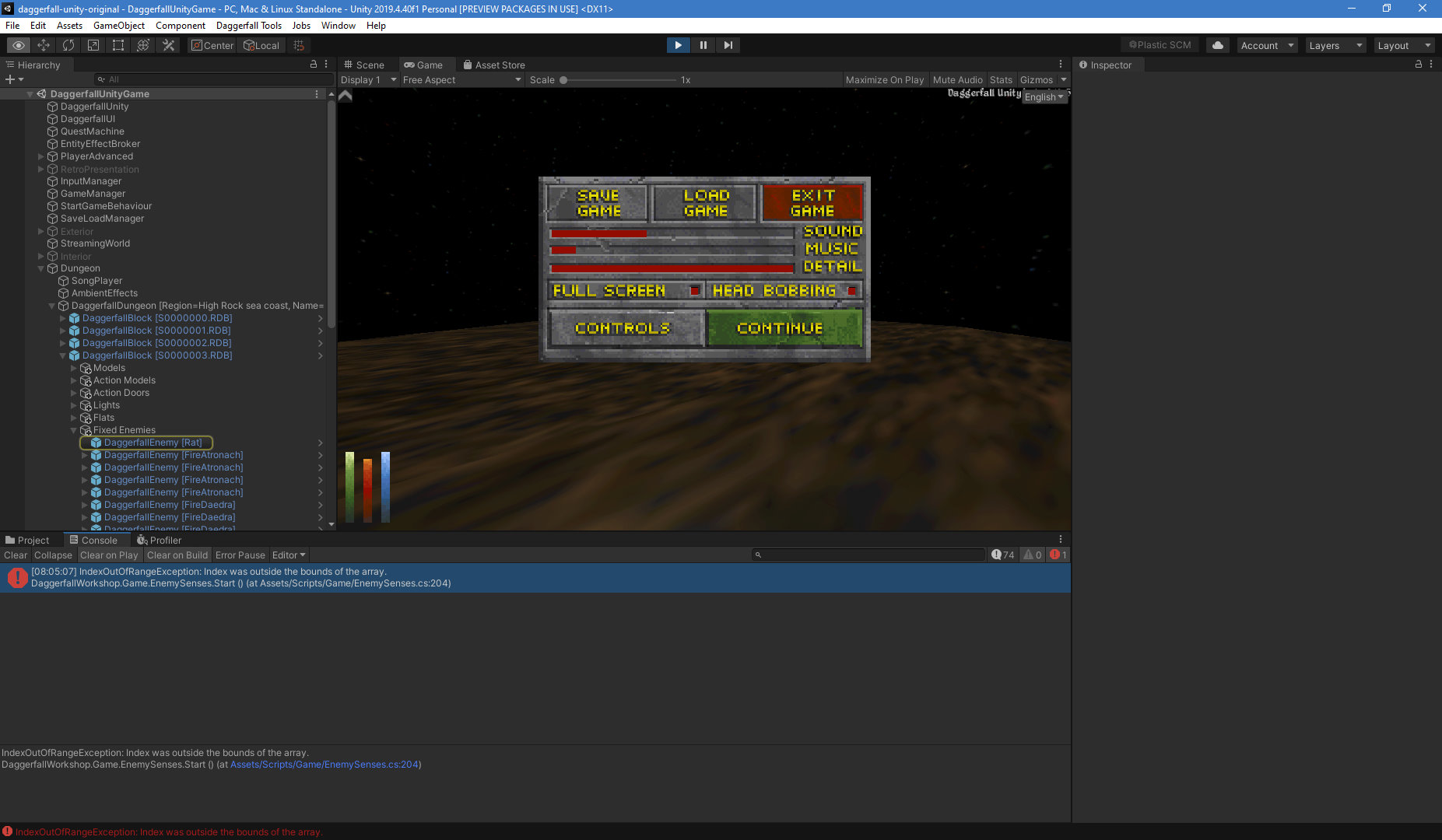1442x840 pixels.
Task: Open Hierarchy panel options menu
Action: pyautogui.click(x=326, y=65)
